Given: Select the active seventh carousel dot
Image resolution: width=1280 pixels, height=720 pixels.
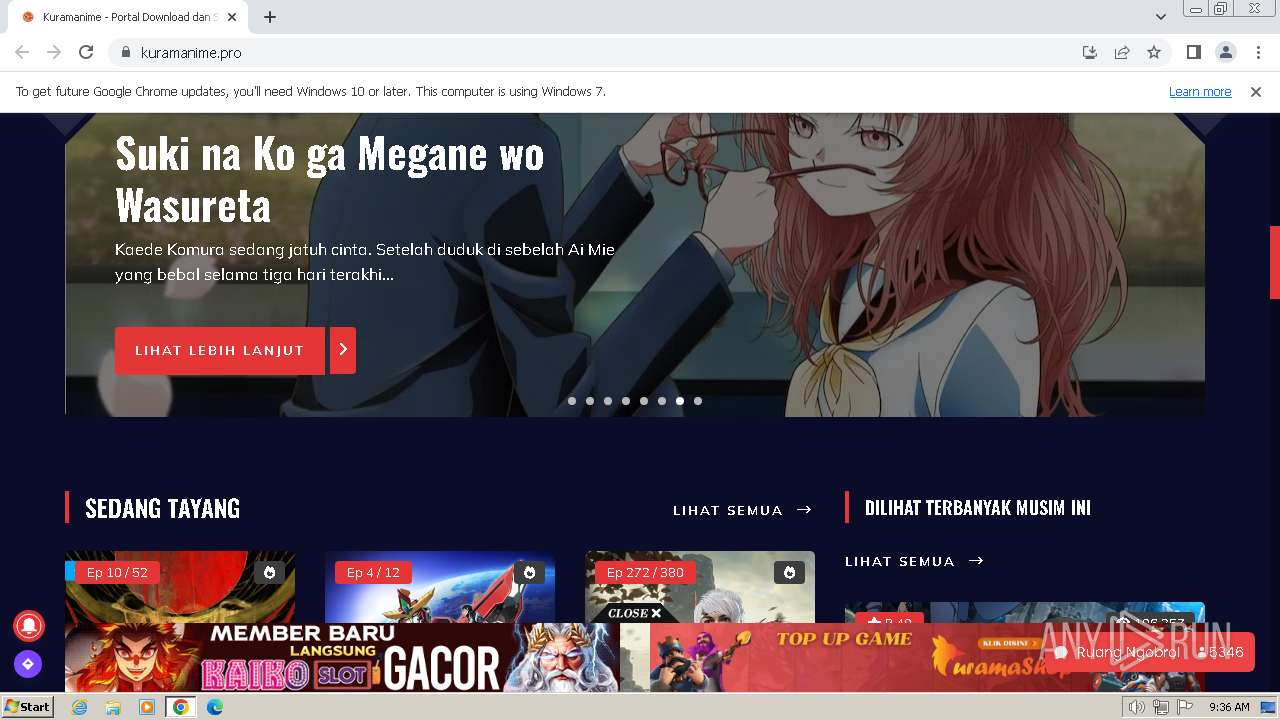Looking at the screenshot, I should point(680,401).
